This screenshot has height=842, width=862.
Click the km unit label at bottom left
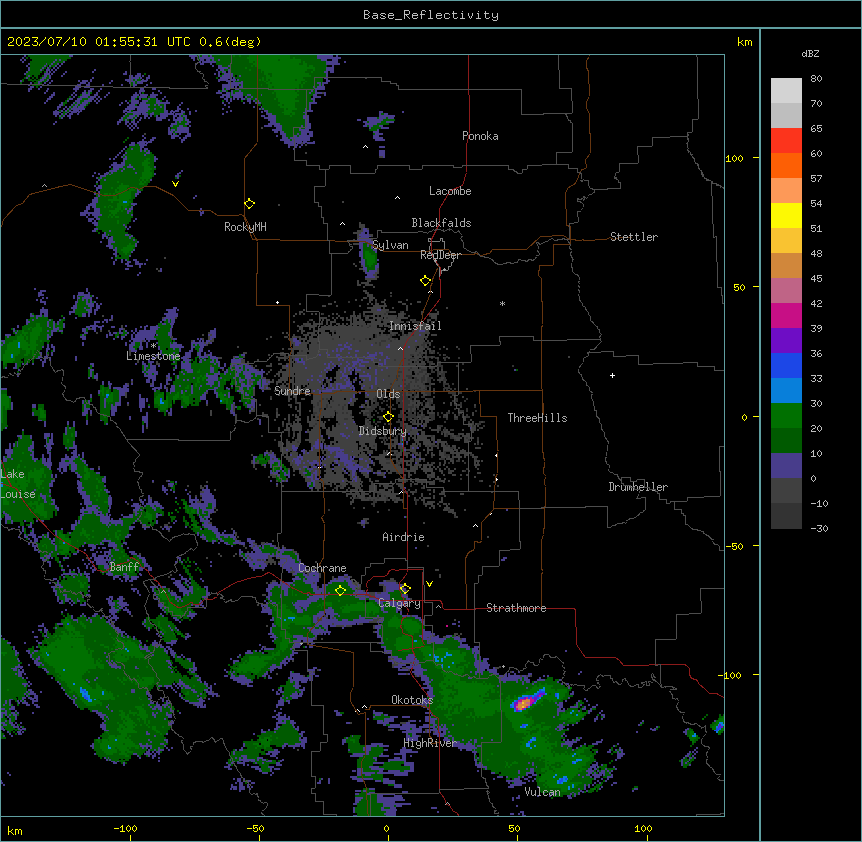coord(15,830)
